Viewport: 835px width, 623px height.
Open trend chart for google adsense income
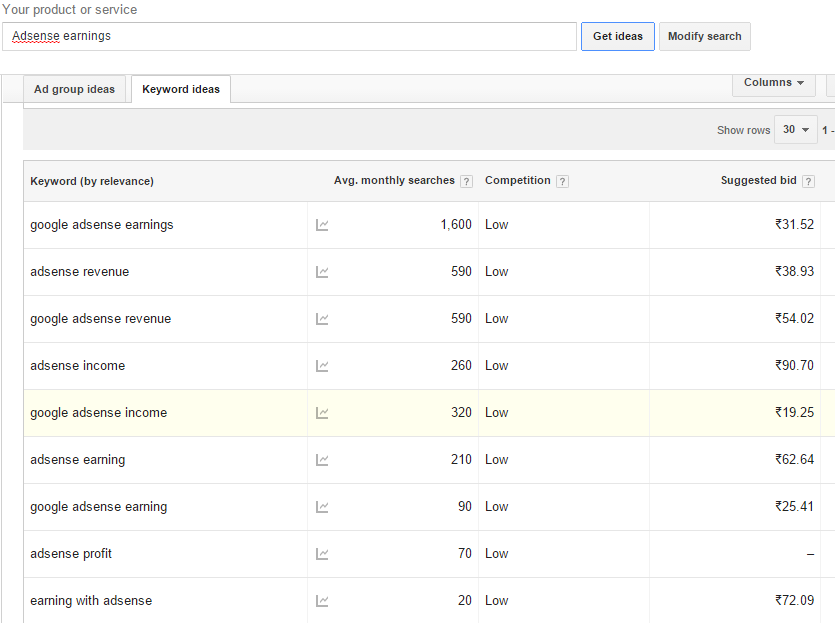(x=322, y=413)
